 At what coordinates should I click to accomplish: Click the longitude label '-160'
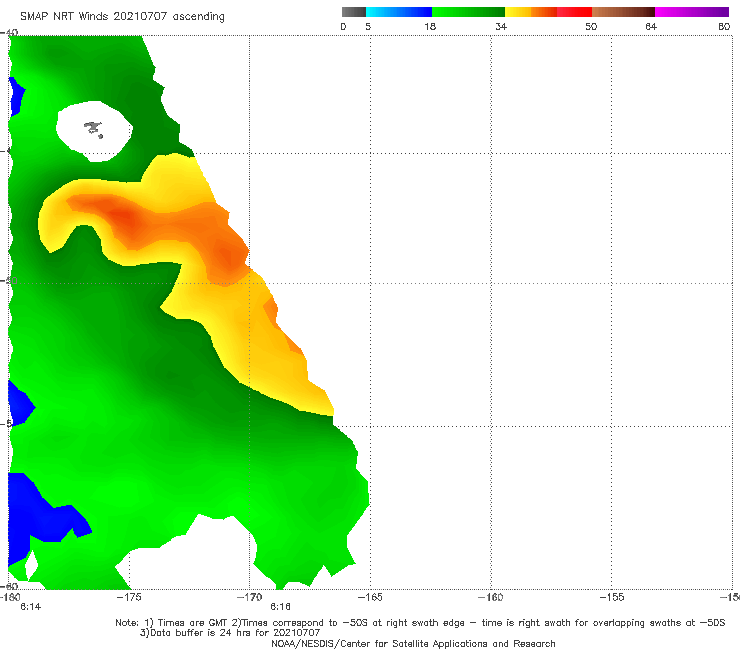[x=491, y=597]
